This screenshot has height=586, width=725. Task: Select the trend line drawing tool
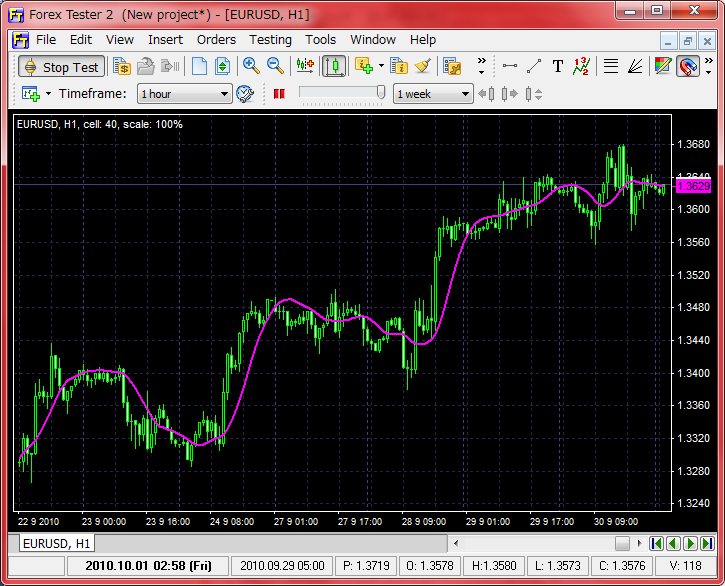click(x=534, y=66)
